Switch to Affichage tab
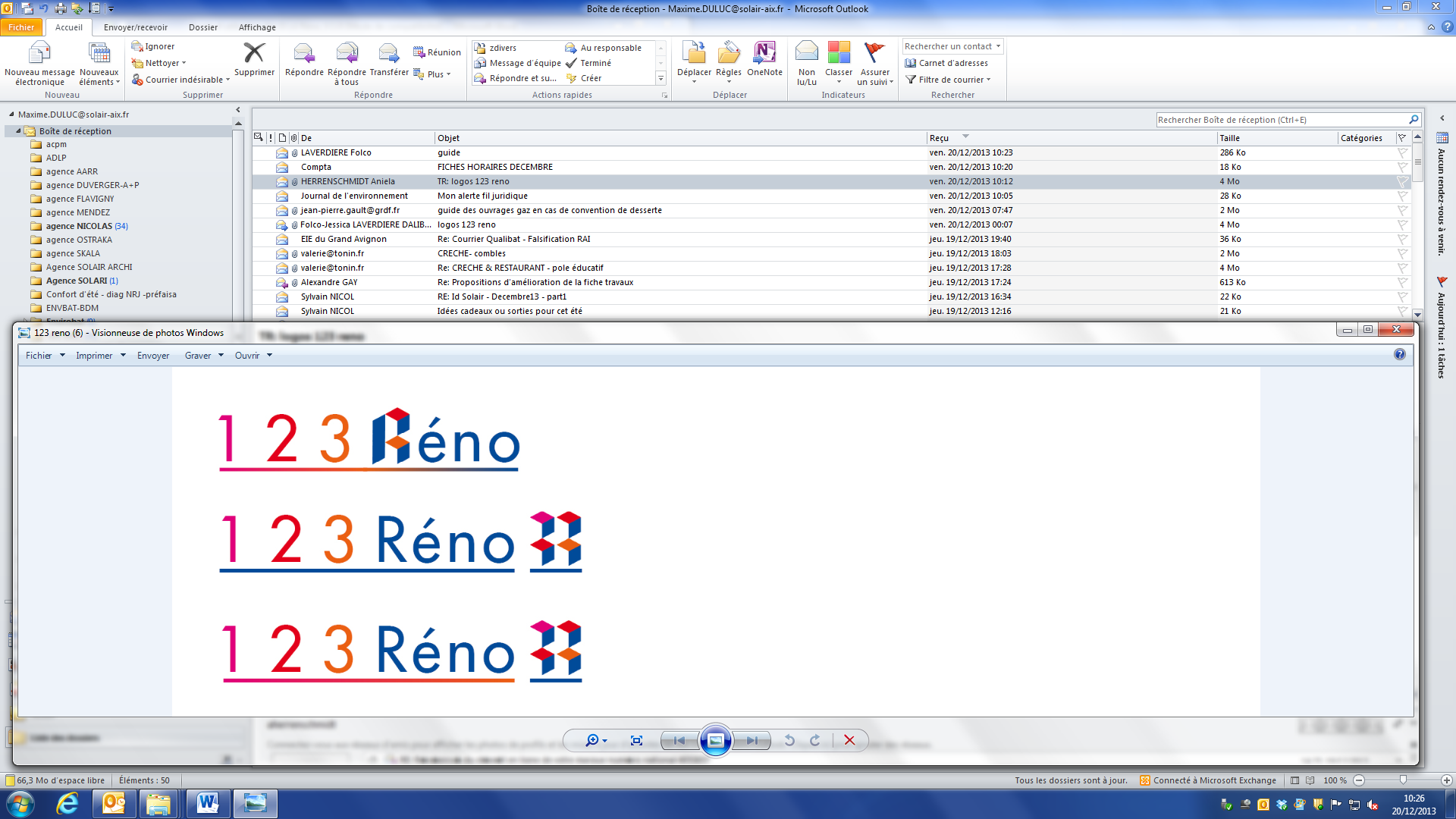Screen dimensions: 1456x819 coord(257,27)
